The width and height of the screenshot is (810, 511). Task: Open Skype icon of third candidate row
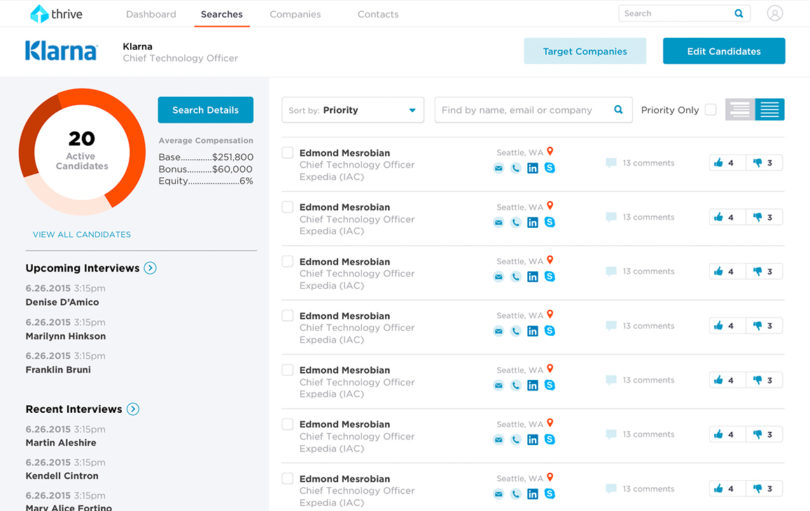[550, 276]
